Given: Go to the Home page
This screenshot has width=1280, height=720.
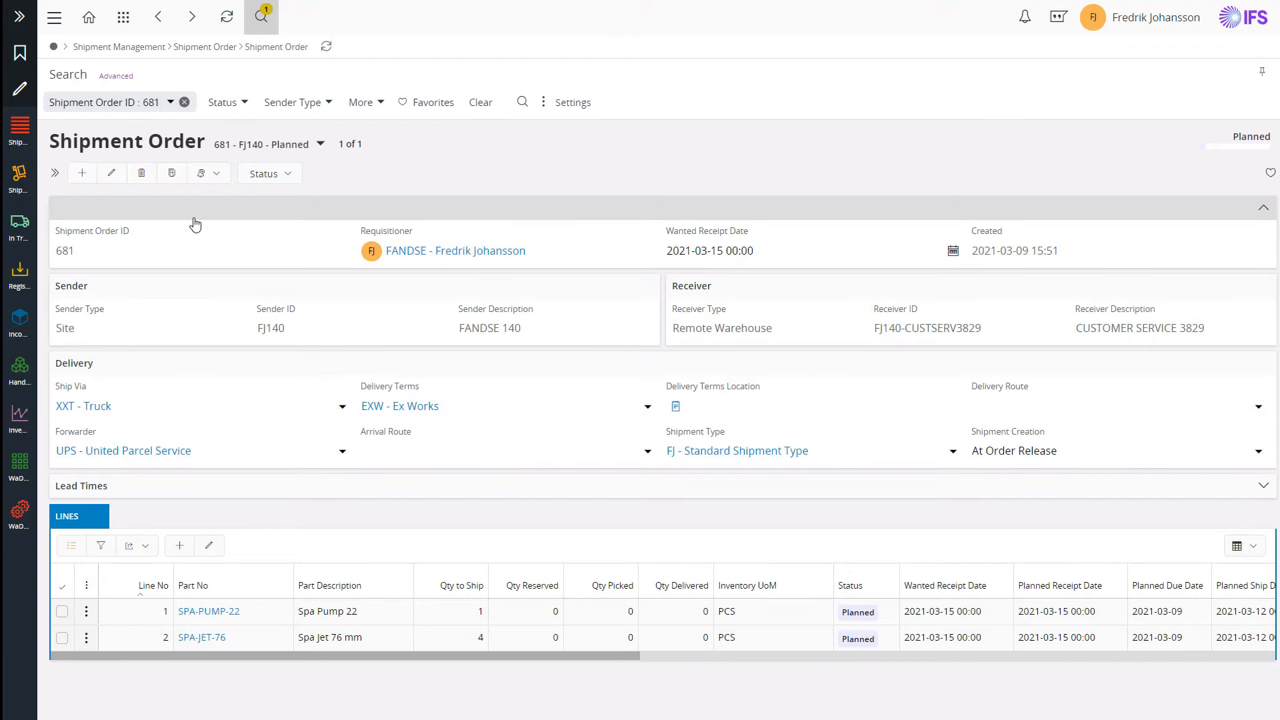Looking at the screenshot, I should pyautogui.click(x=89, y=17).
